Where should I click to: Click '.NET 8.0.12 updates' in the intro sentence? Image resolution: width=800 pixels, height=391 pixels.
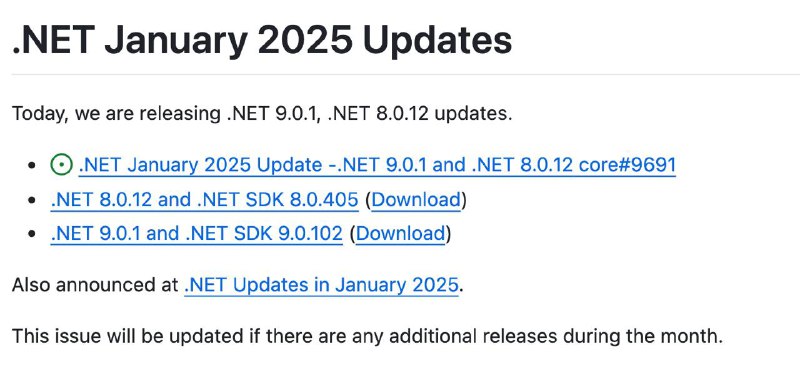point(419,113)
